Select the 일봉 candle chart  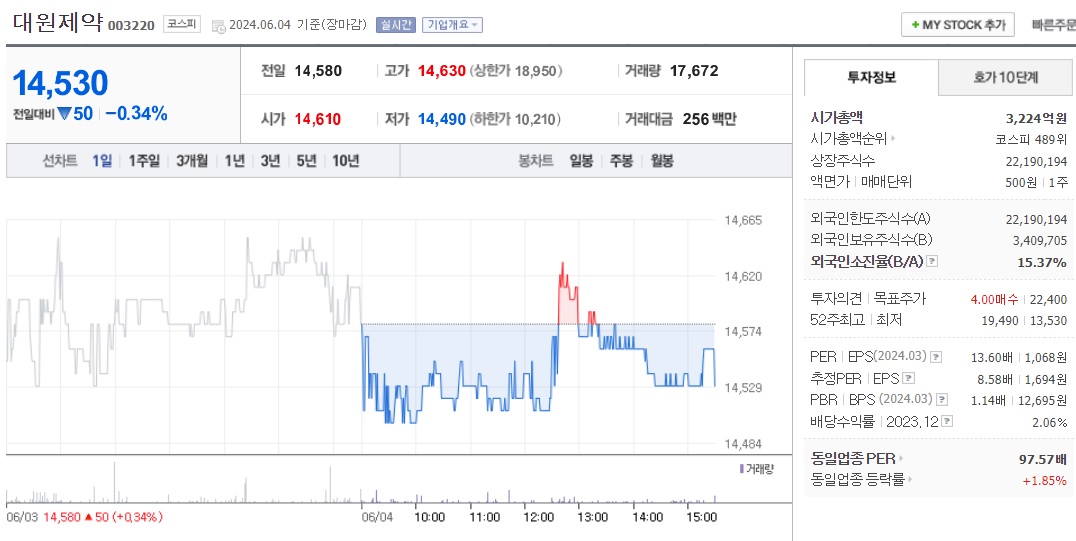coord(581,161)
